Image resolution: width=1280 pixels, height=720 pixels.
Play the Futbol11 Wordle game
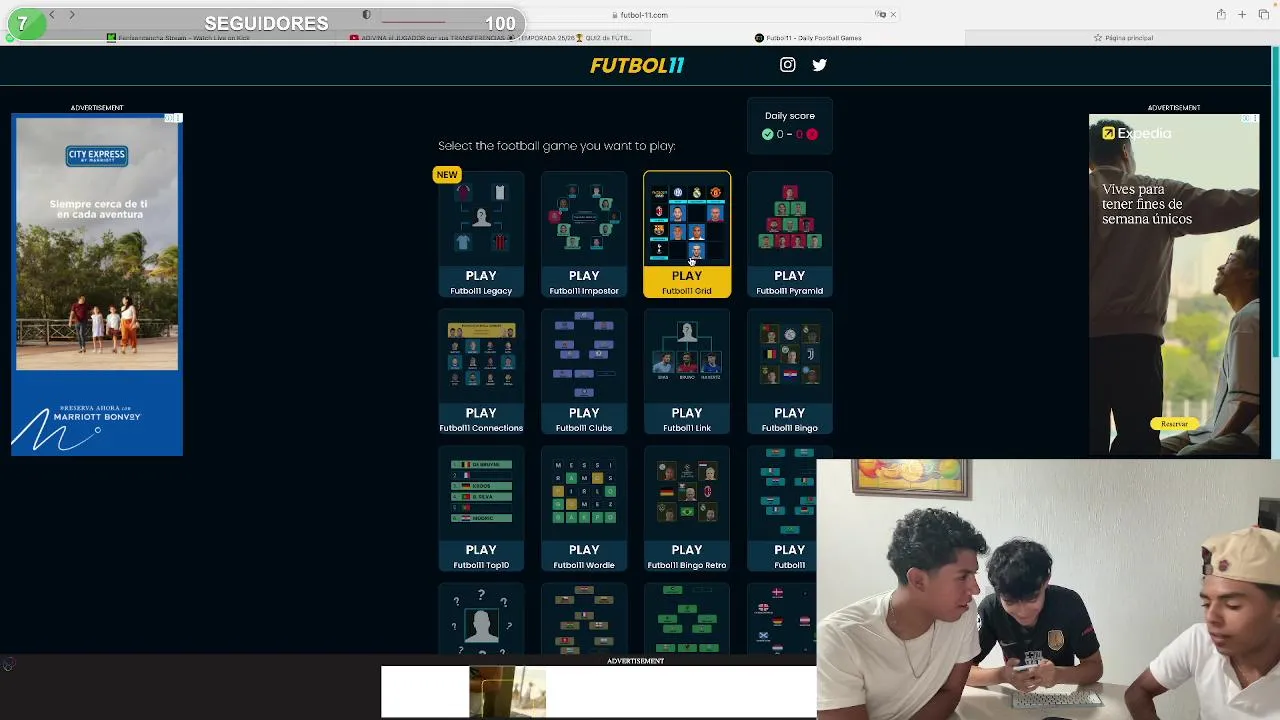584,556
